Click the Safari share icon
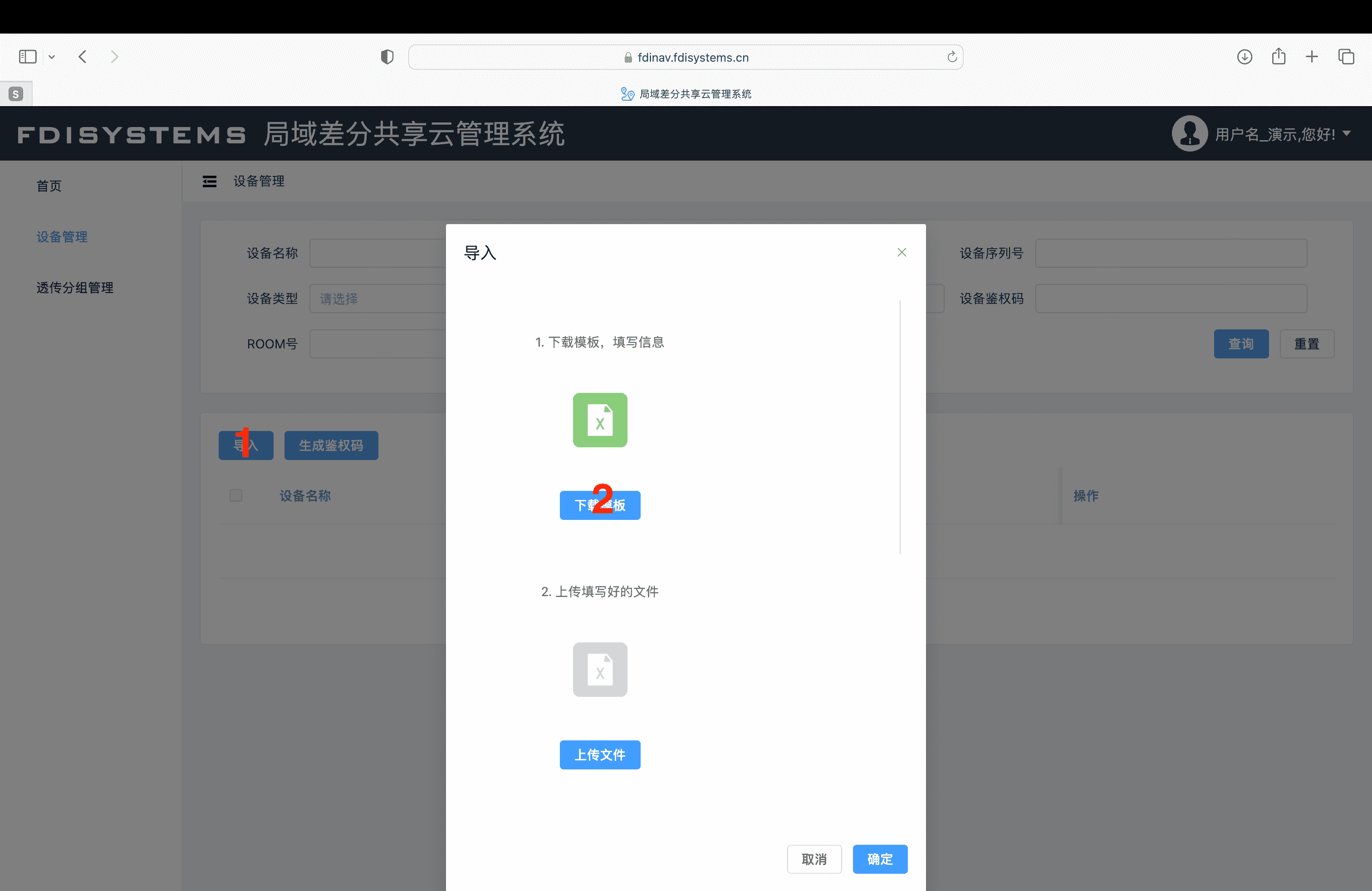The image size is (1372, 891). 1278,56
